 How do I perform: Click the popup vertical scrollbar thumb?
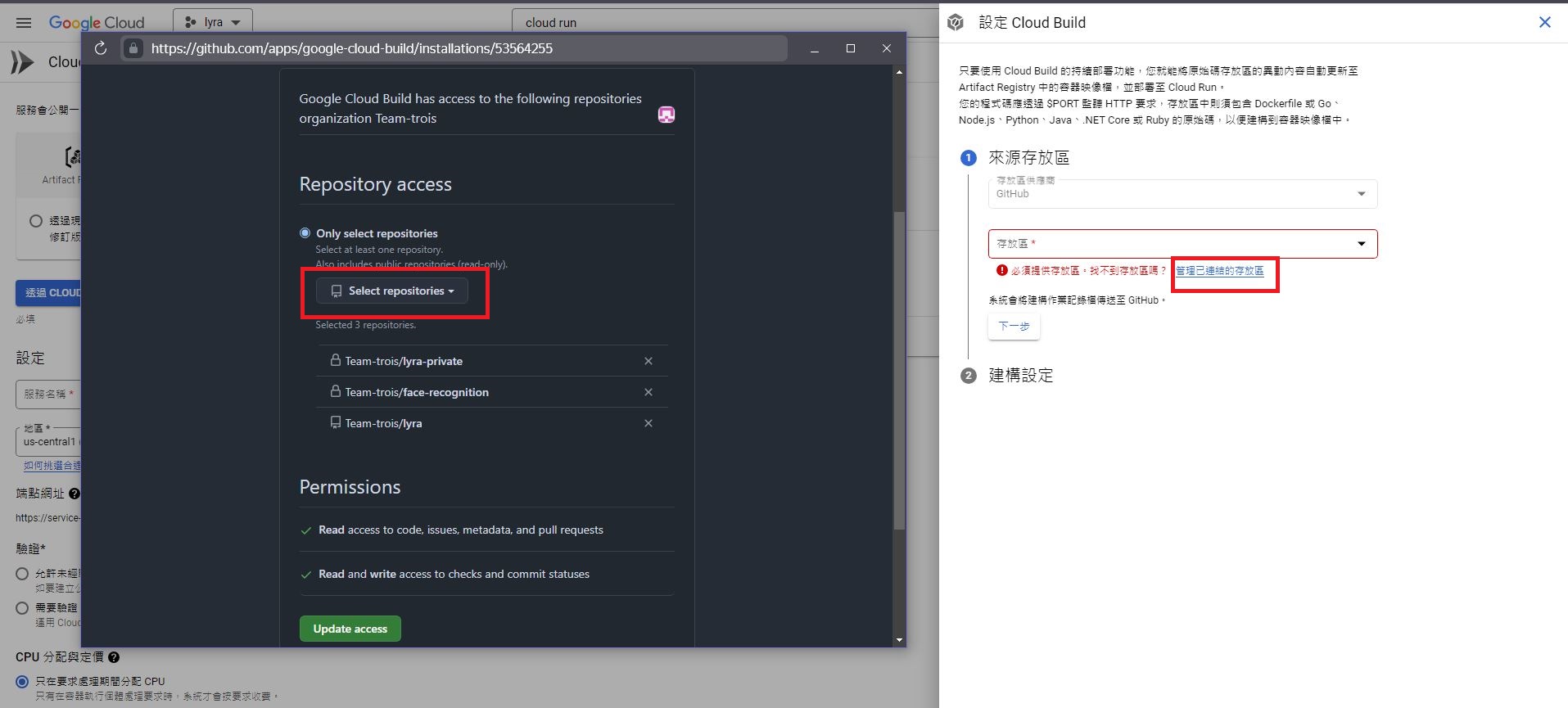(x=899, y=370)
